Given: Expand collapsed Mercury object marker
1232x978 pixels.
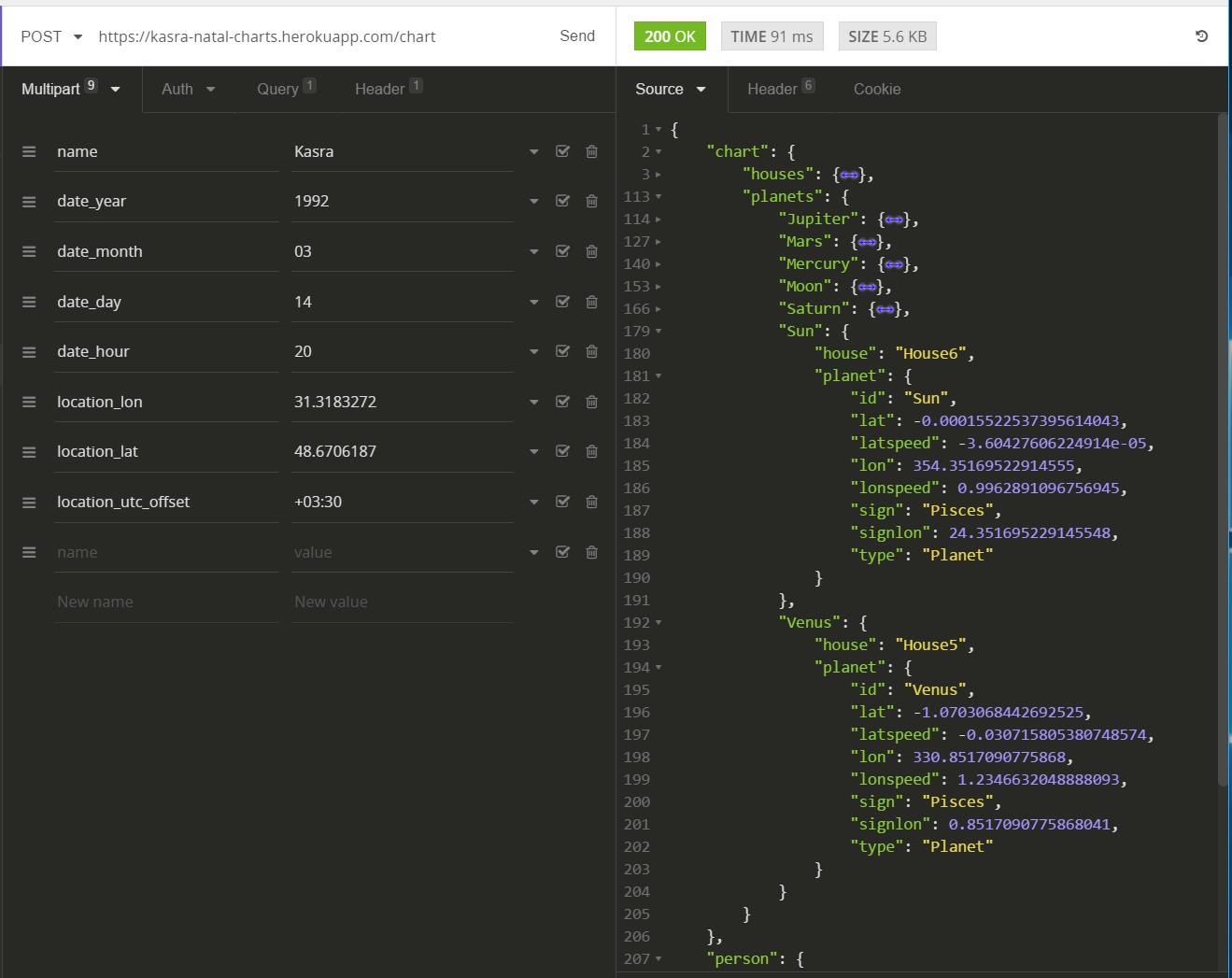Looking at the screenshot, I should point(894,264).
